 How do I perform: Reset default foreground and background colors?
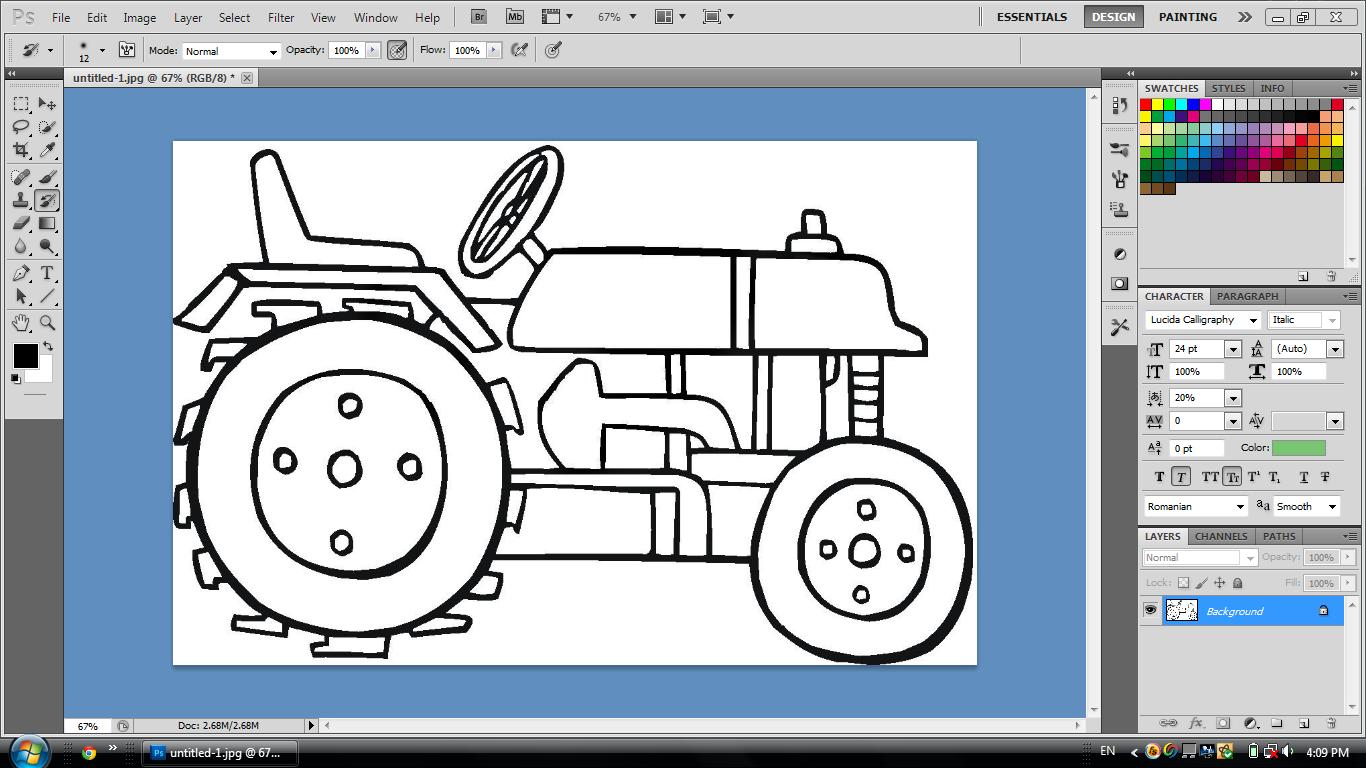(x=16, y=378)
